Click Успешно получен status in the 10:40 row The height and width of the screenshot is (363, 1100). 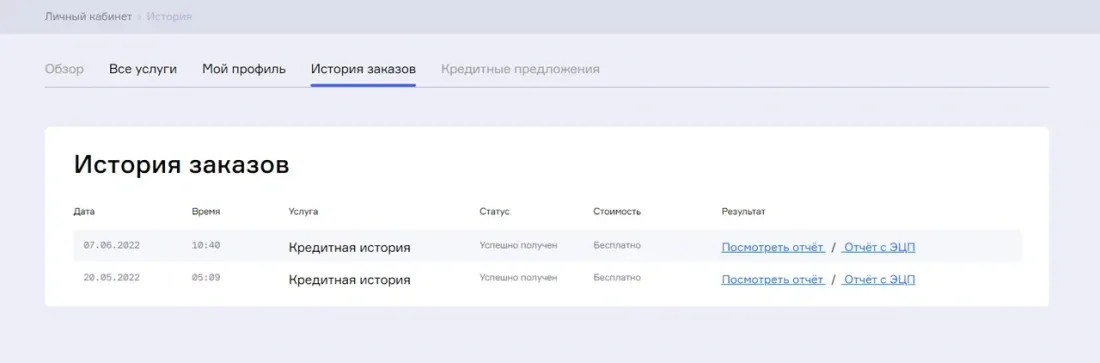click(x=518, y=246)
